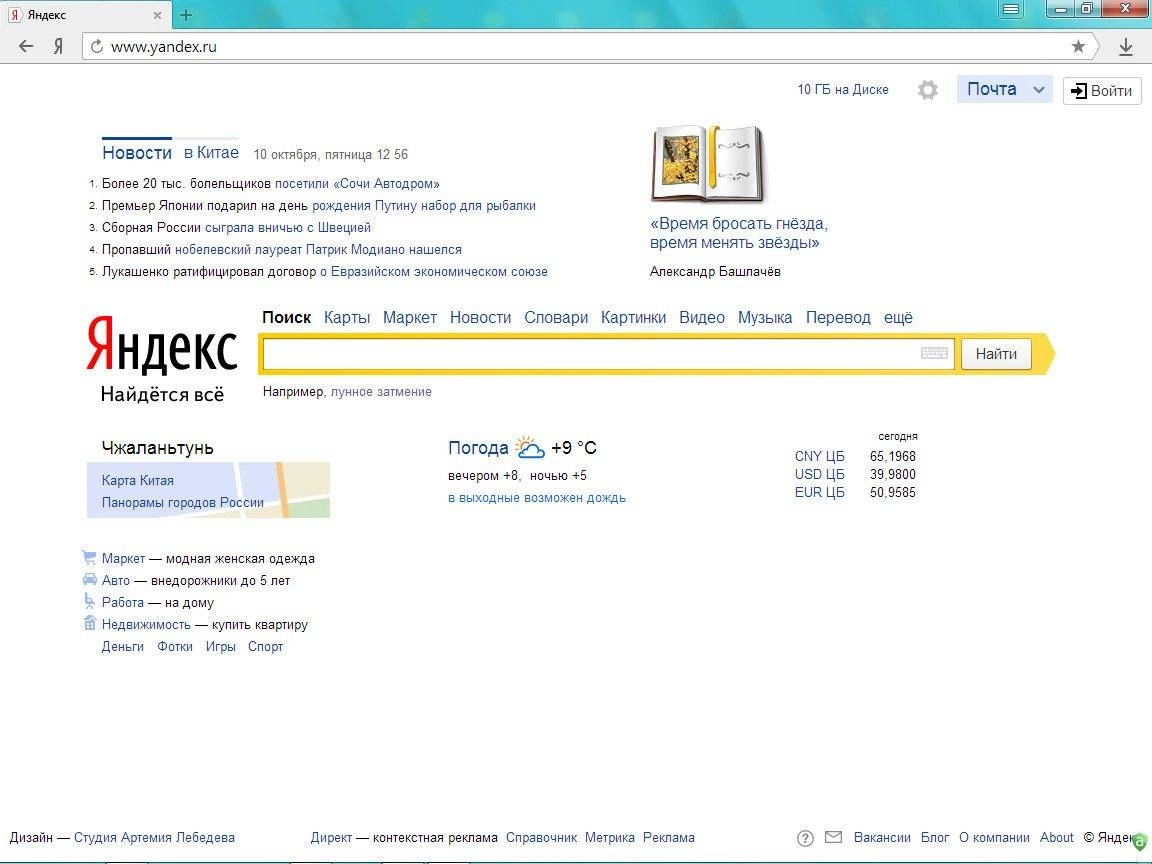Click the Market shopping cart icon
The image size is (1152, 864).
click(x=89, y=558)
